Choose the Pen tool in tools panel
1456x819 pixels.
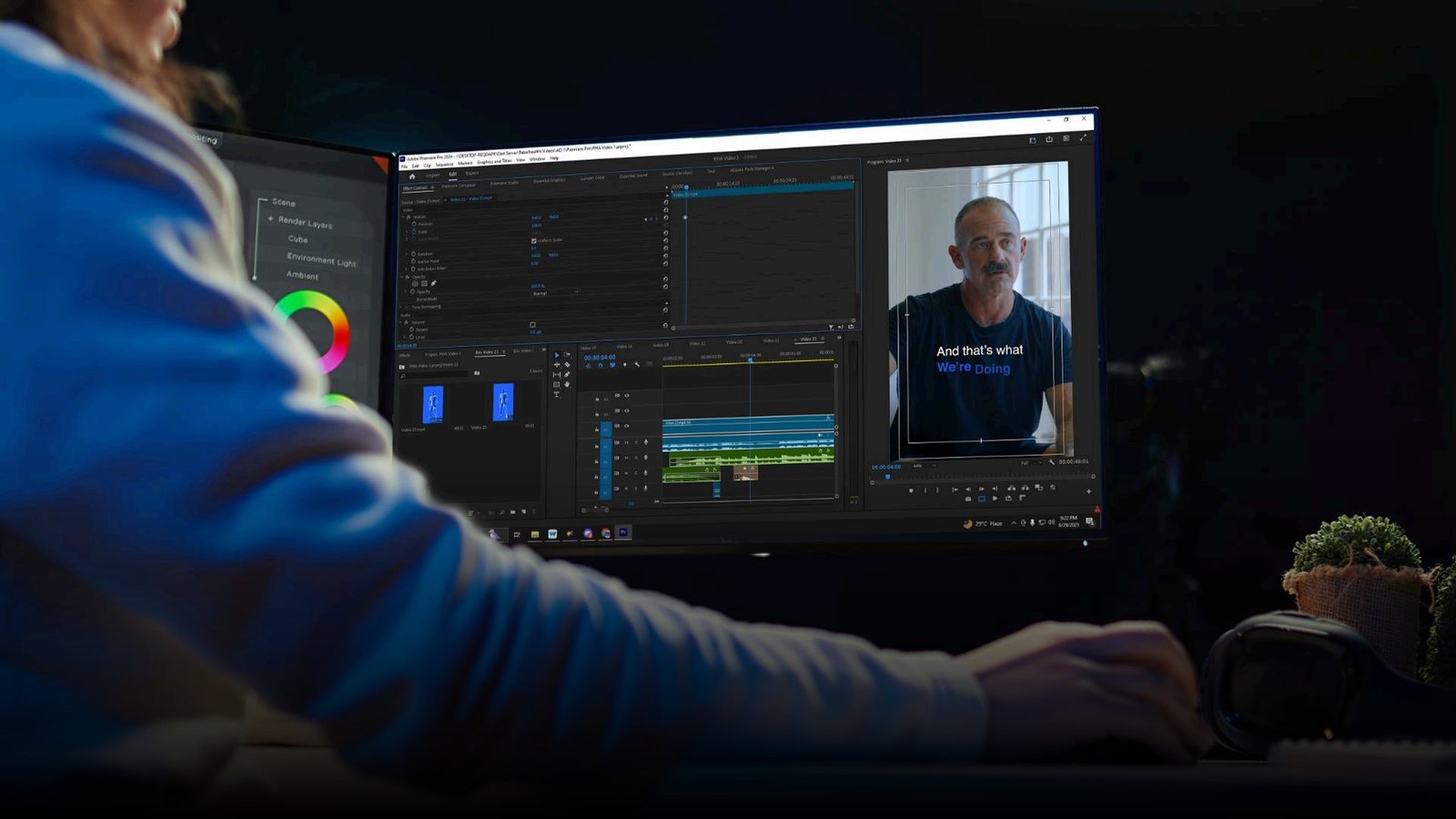(567, 374)
